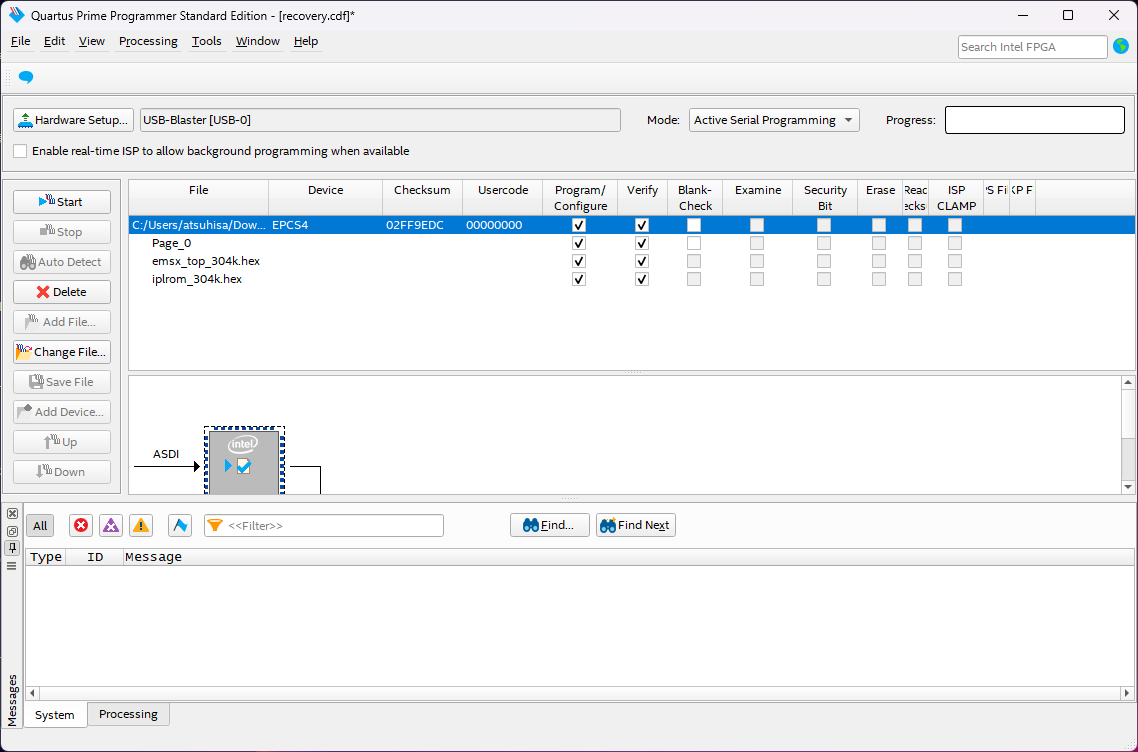Select the iplrom_304k.hex row
The image size is (1138, 752).
[631, 279]
